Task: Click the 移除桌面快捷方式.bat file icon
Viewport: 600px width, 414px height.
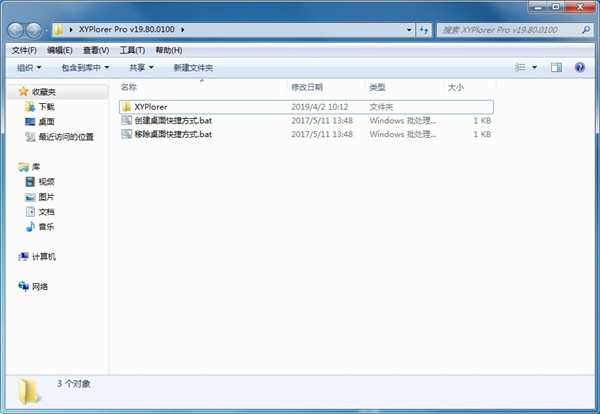Action: pos(126,134)
